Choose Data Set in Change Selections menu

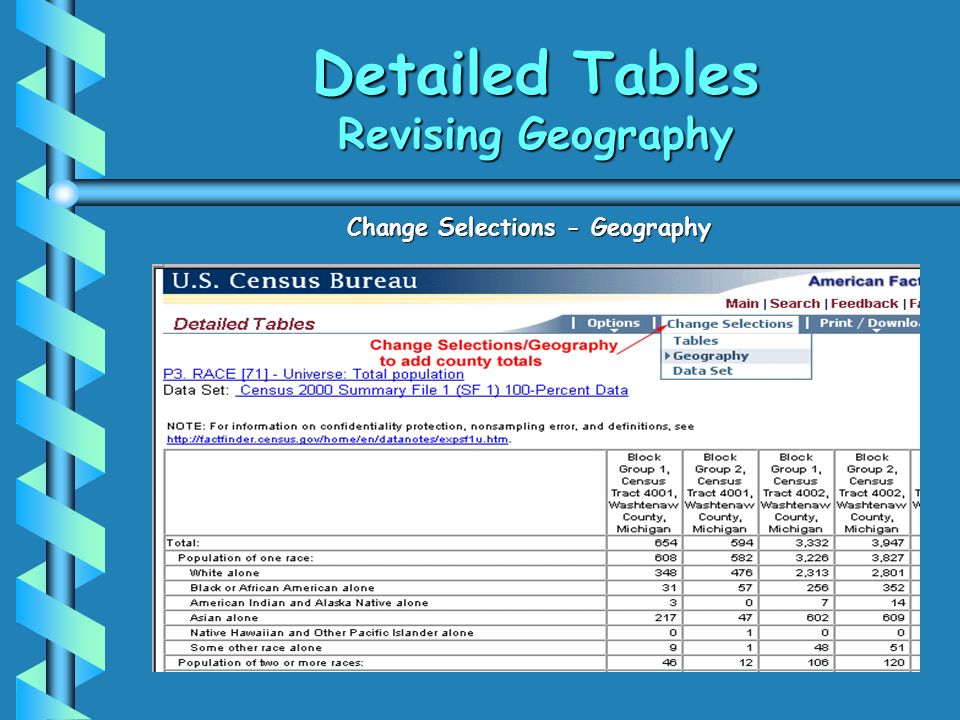(702, 370)
